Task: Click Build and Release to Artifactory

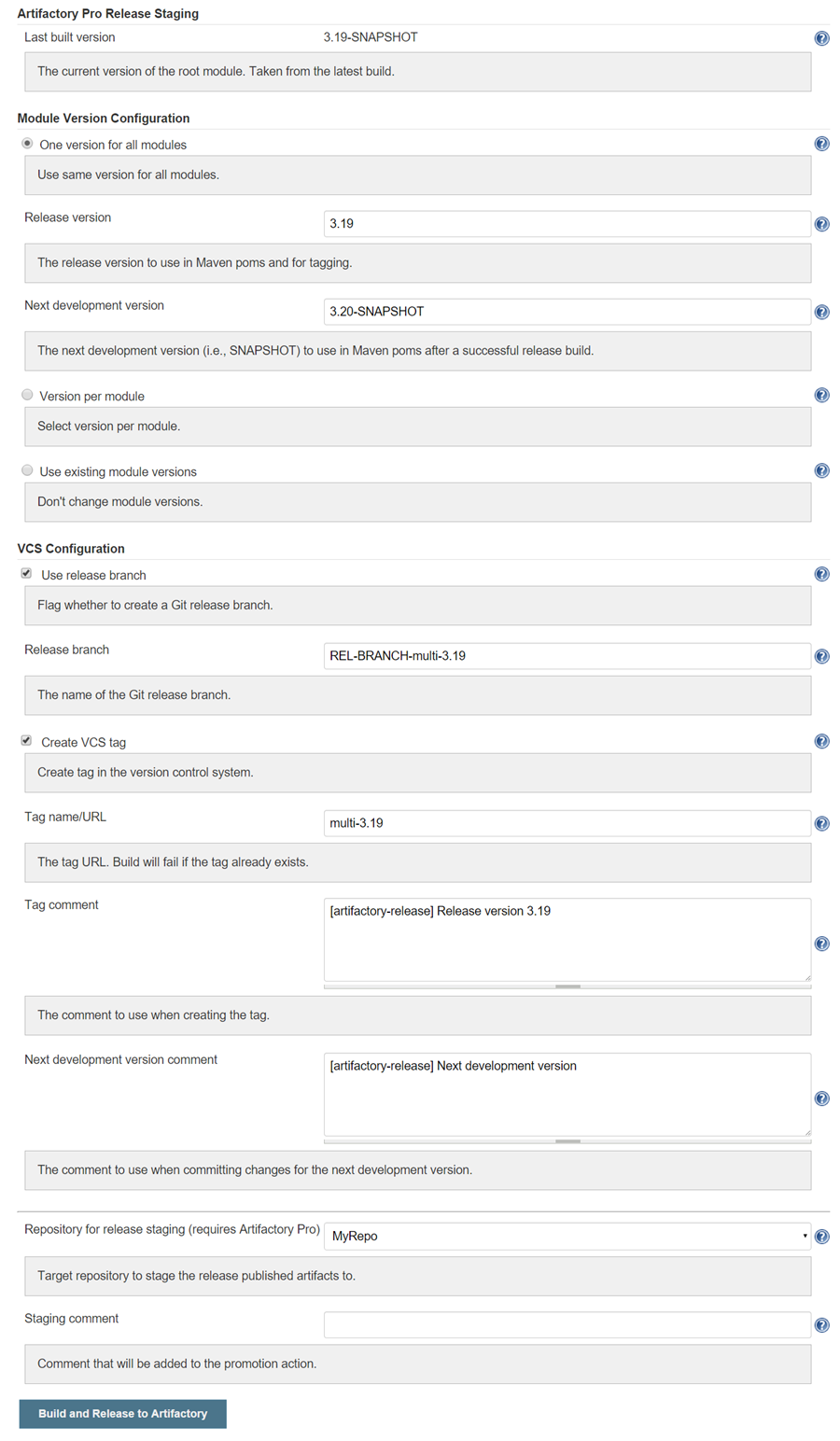Action: 122,1413
